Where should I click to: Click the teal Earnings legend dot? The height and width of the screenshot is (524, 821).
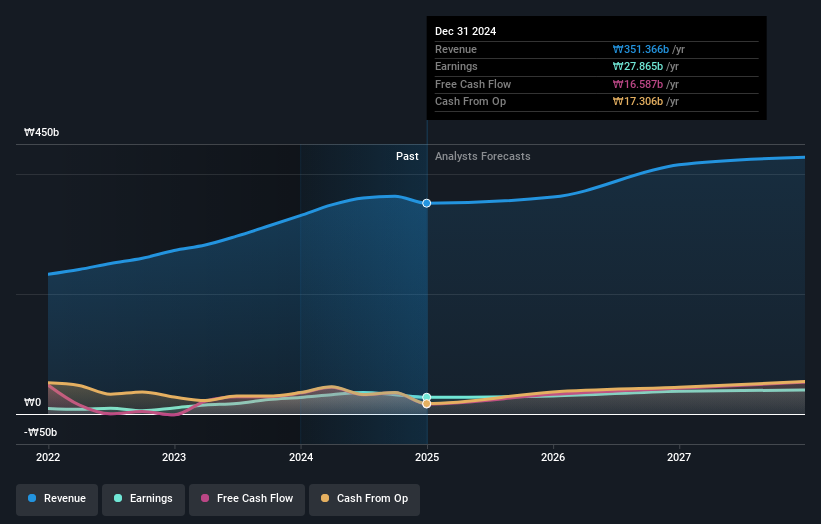pos(118,498)
